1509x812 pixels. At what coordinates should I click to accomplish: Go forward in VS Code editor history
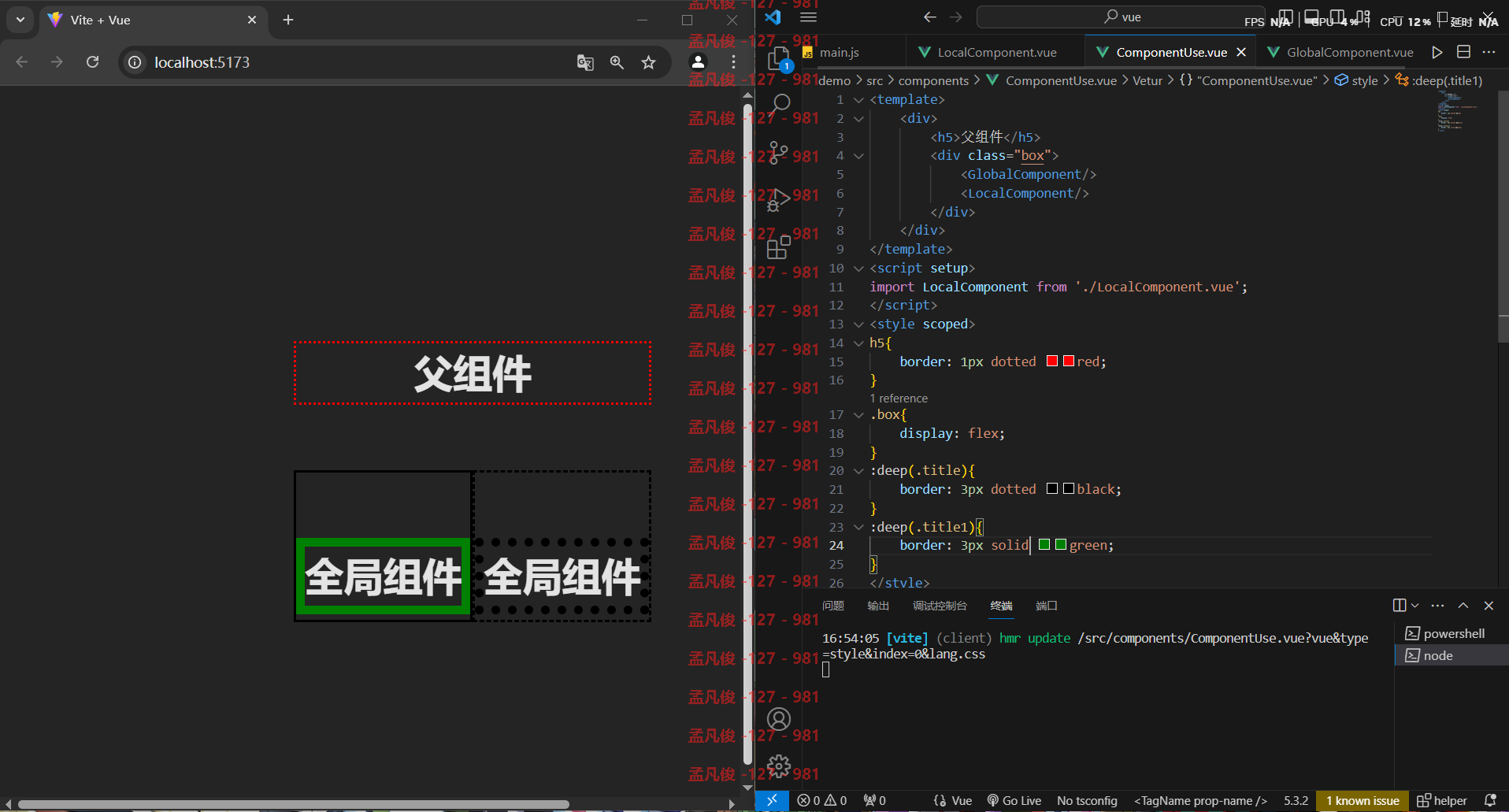tap(955, 17)
